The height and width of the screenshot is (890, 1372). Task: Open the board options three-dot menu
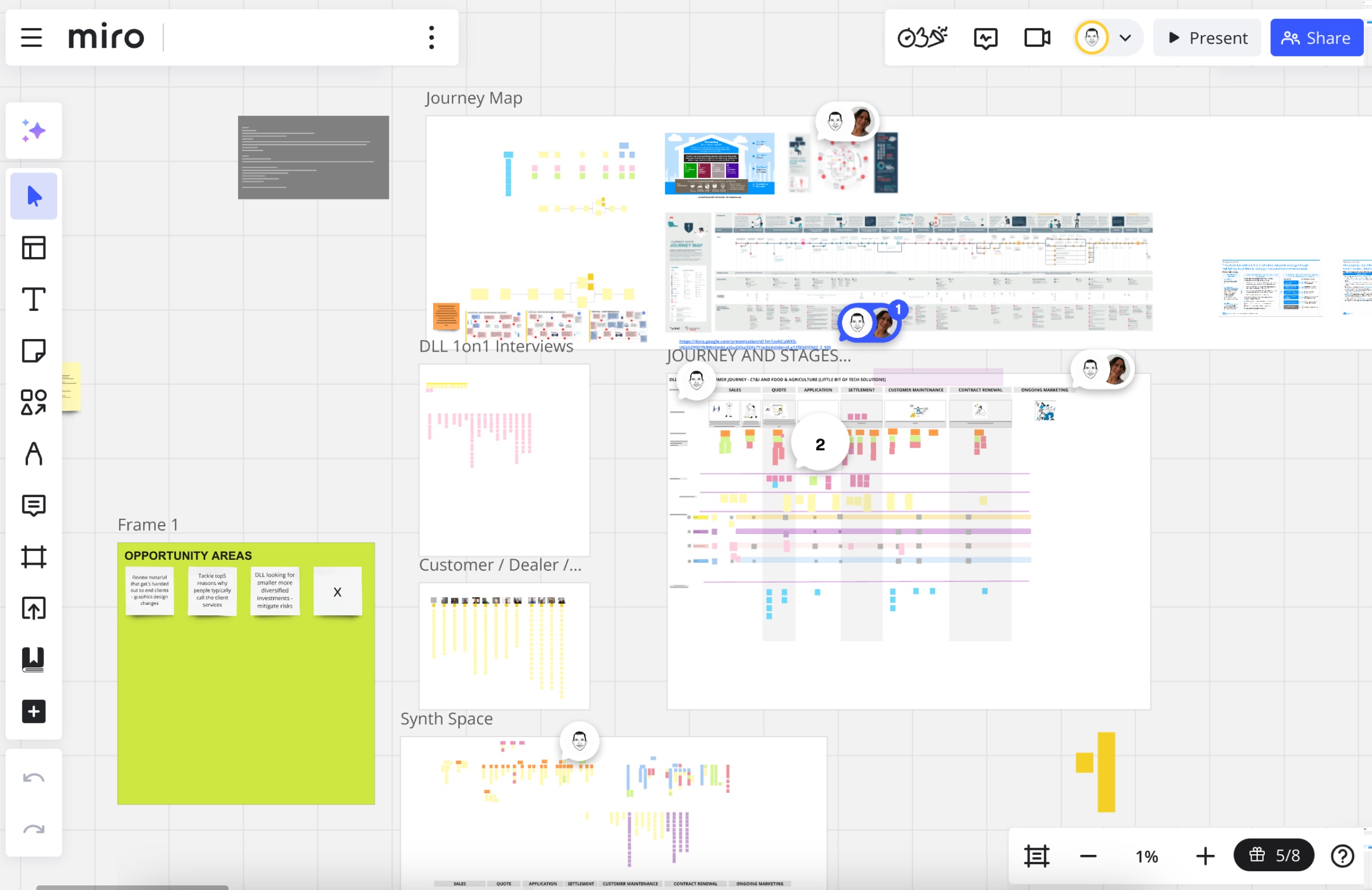(x=430, y=37)
